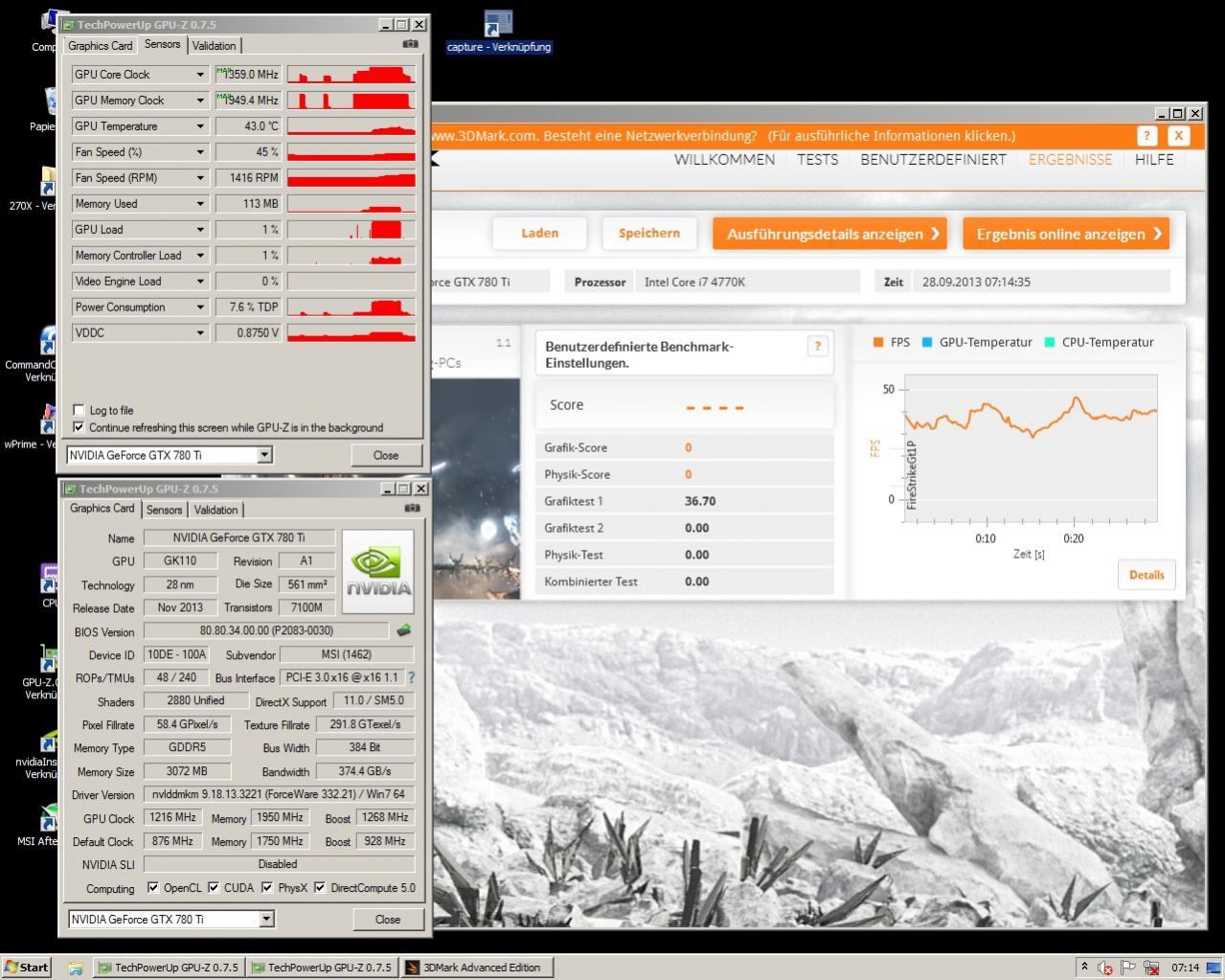The width and height of the screenshot is (1225, 980).
Task: Switch to Sensors tab in lower GPU-Z
Action: click(x=164, y=510)
